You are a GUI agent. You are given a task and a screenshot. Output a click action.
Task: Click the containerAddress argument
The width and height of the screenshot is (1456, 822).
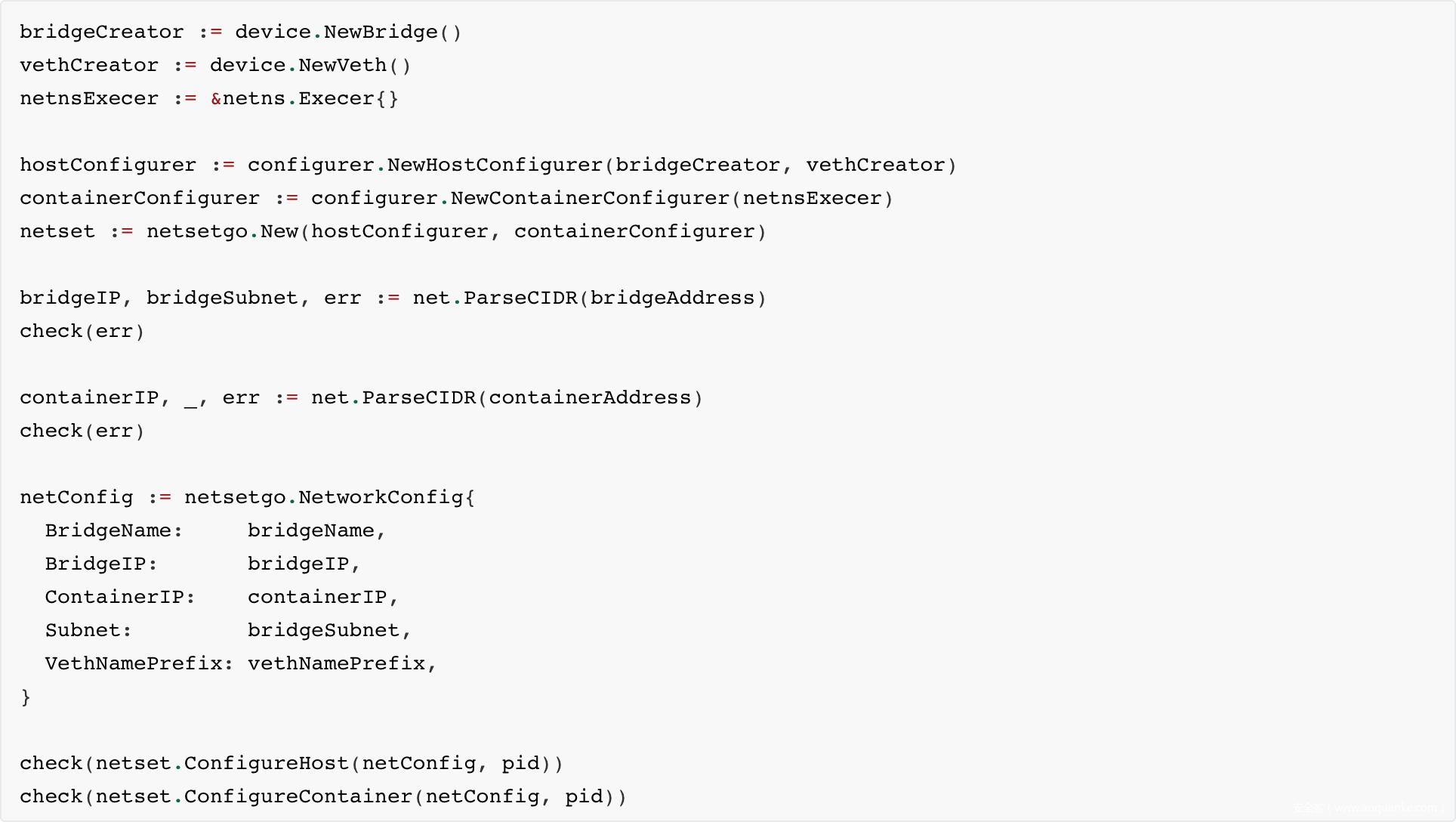click(590, 398)
